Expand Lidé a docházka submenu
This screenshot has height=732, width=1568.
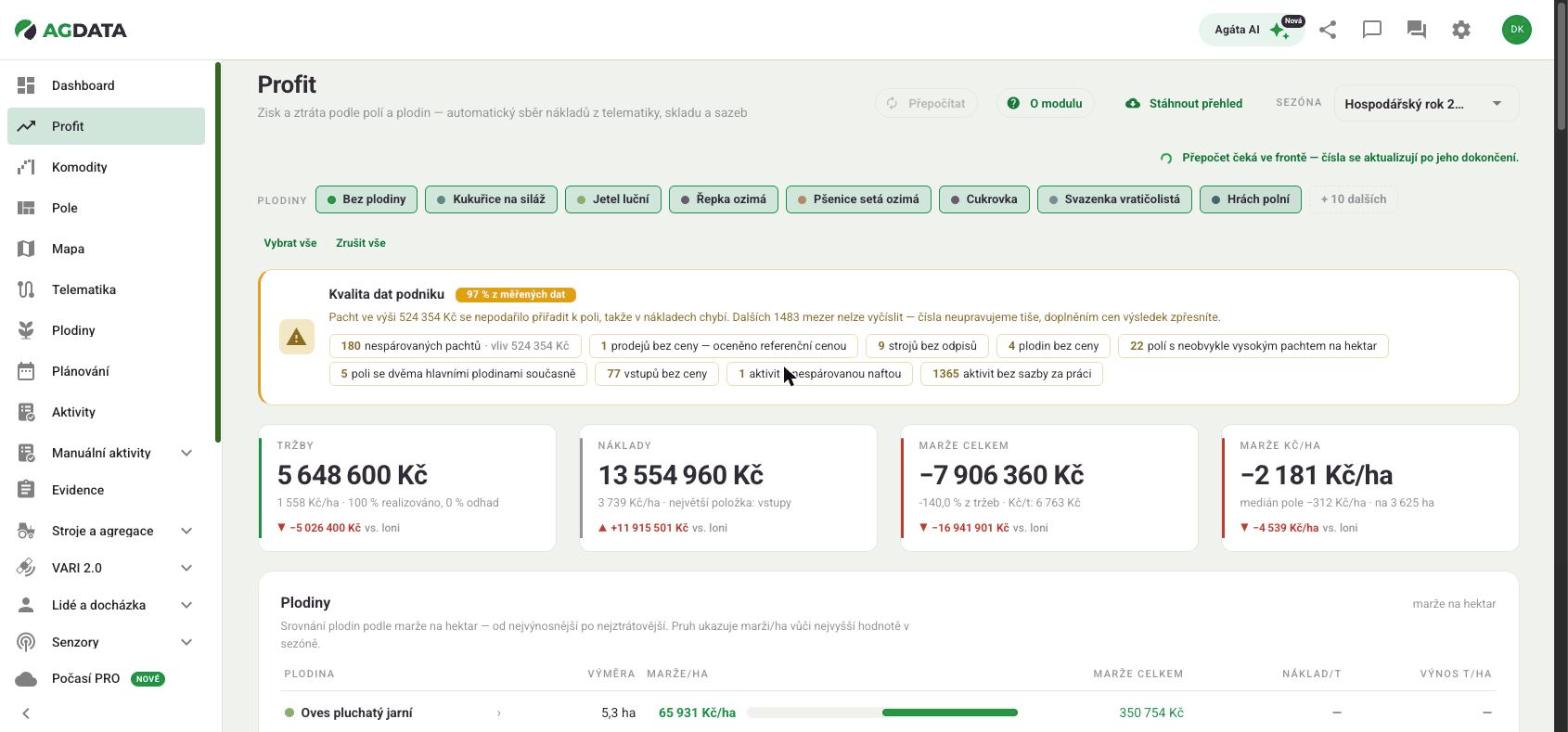click(x=186, y=605)
